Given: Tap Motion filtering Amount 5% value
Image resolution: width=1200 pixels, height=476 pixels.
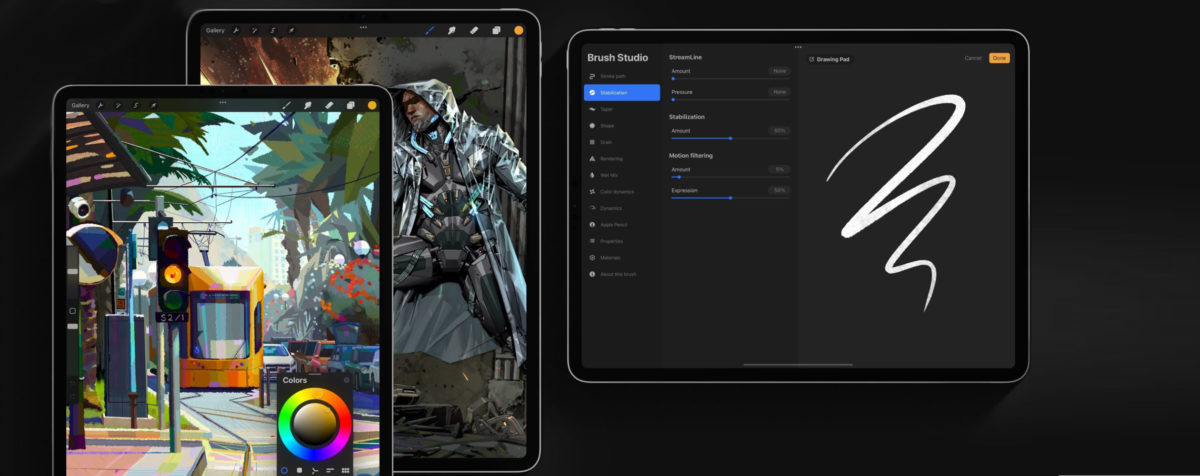Looking at the screenshot, I should tap(779, 170).
